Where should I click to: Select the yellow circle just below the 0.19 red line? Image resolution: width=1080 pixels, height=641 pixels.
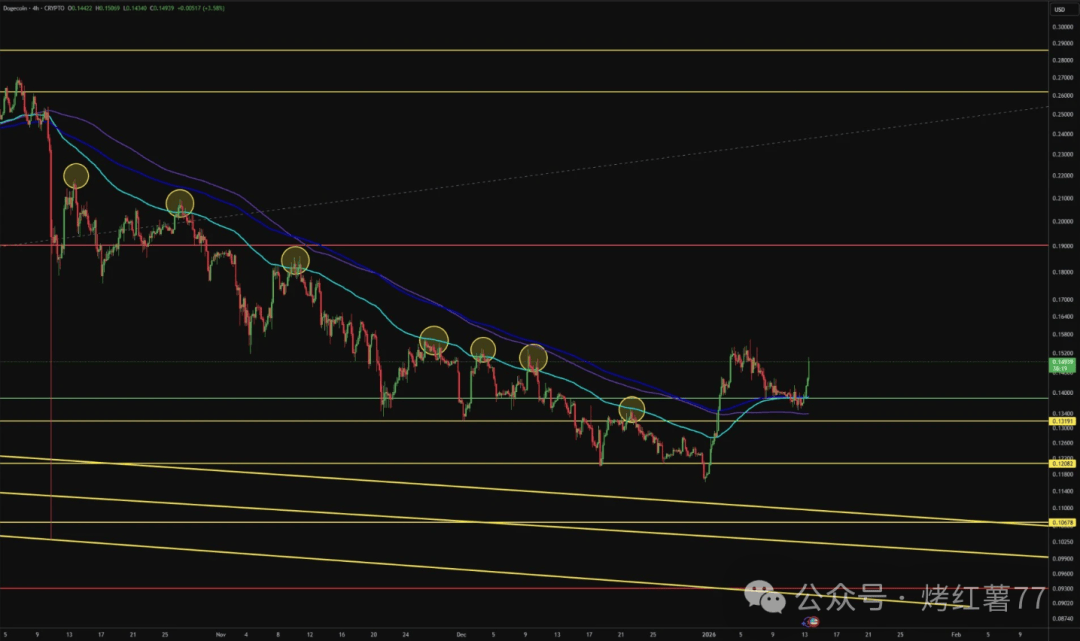coord(295,261)
